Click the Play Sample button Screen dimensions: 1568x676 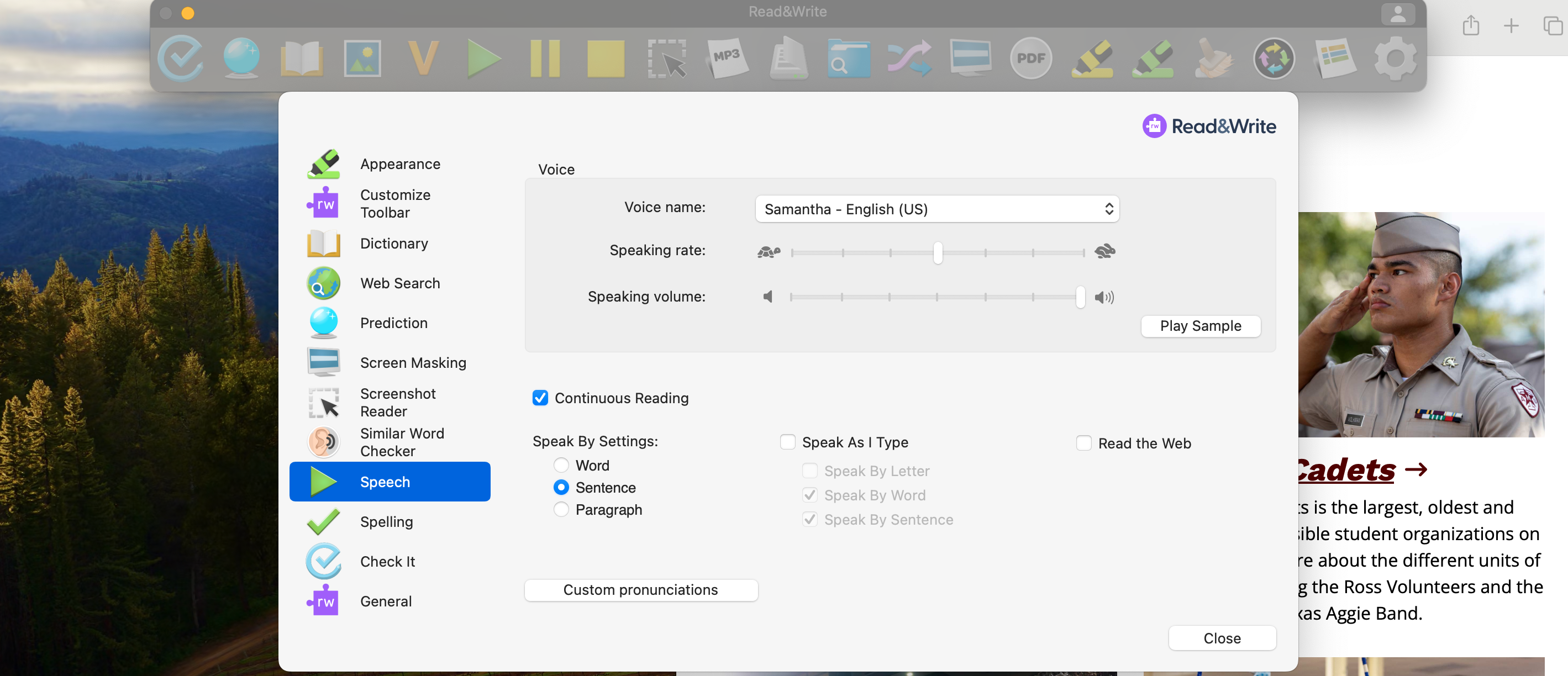tap(1201, 326)
